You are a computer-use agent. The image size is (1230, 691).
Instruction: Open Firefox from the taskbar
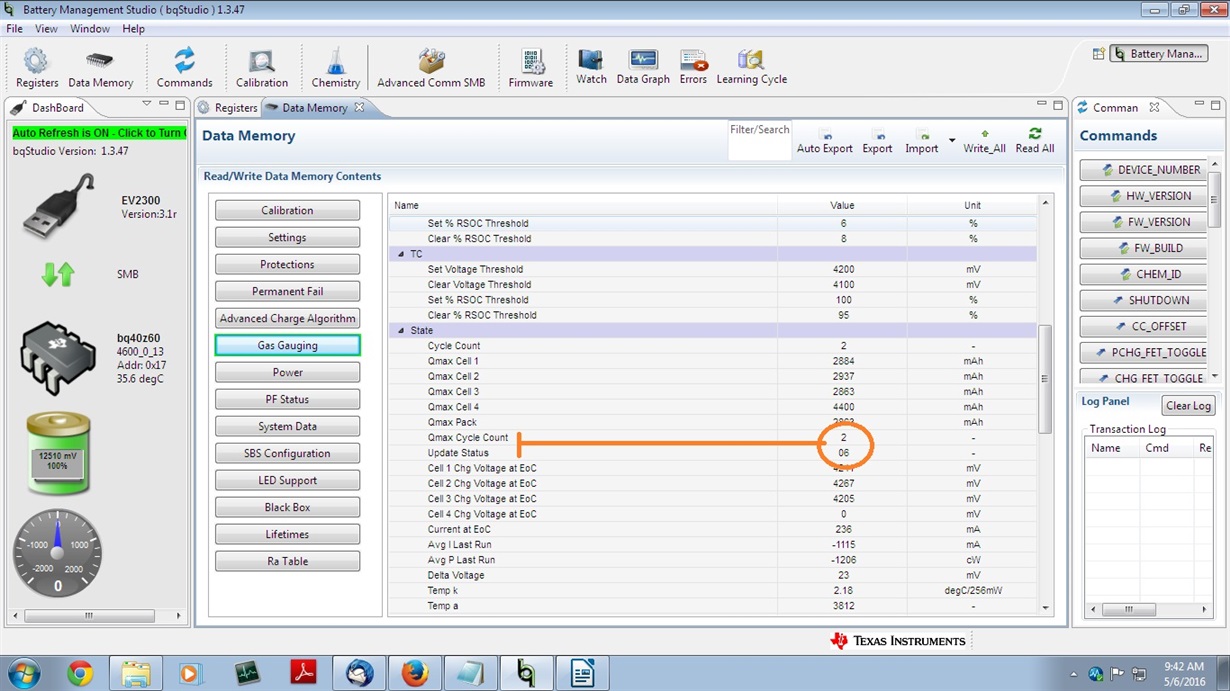pyautogui.click(x=415, y=674)
